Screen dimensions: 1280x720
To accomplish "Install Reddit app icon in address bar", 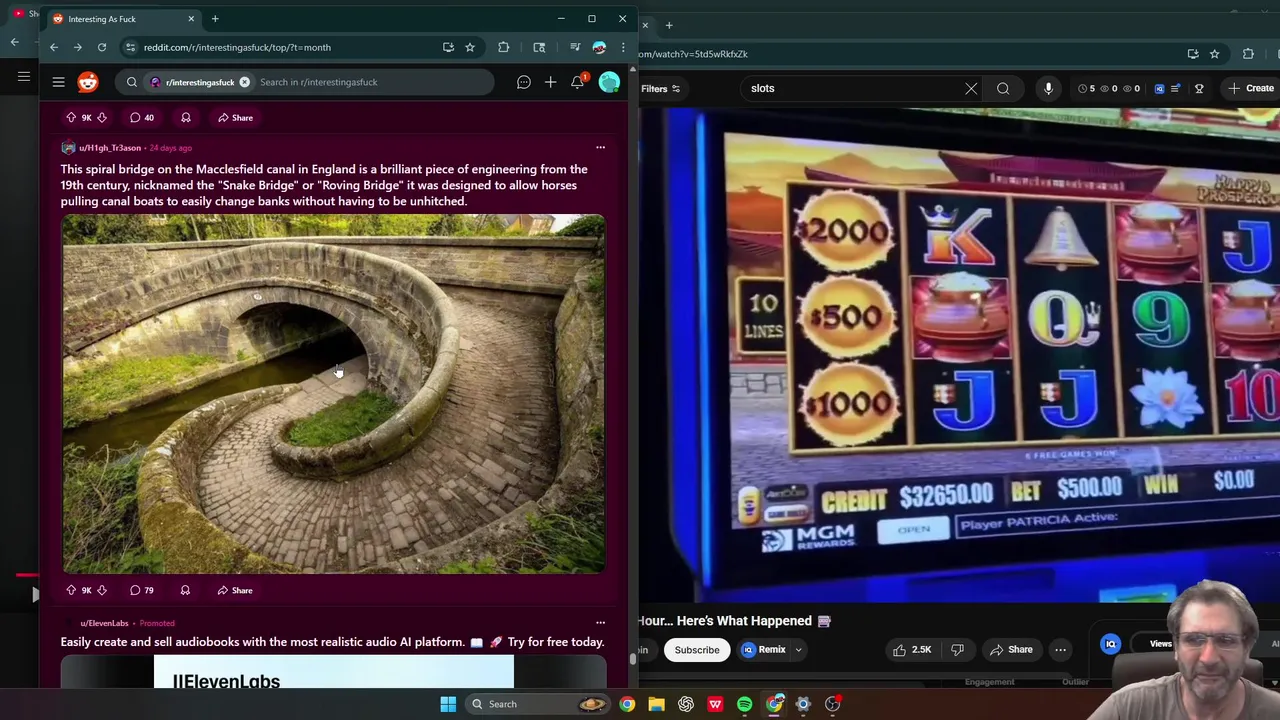I will (448, 47).
